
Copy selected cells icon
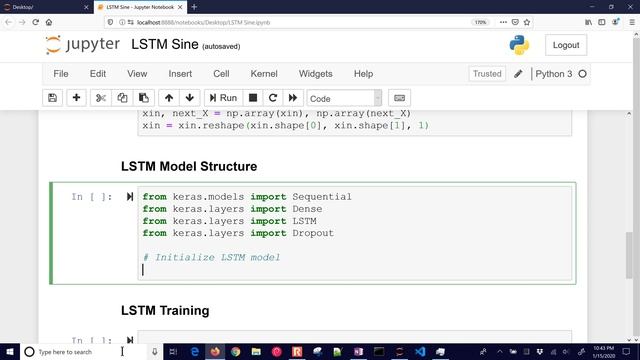(x=122, y=98)
